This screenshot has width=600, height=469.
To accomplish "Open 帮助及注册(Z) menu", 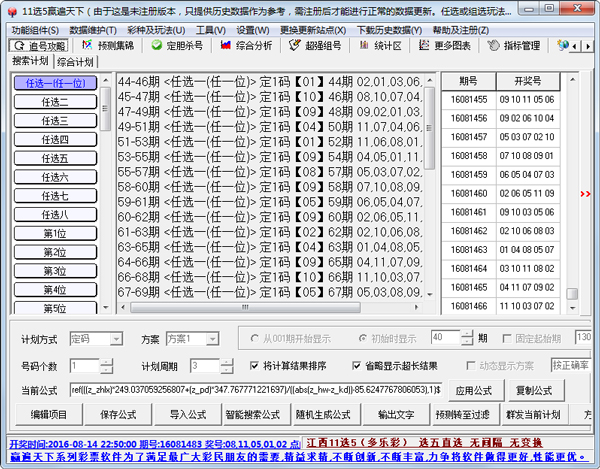I will pyautogui.click(x=461, y=30).
